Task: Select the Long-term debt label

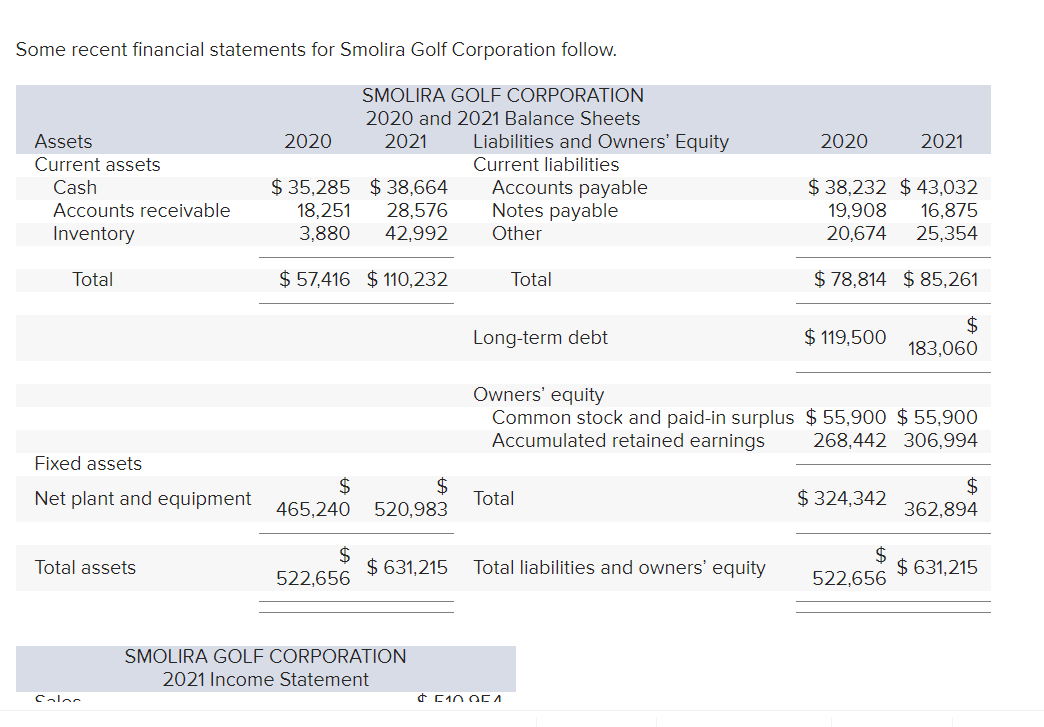Action: (540, 338)
